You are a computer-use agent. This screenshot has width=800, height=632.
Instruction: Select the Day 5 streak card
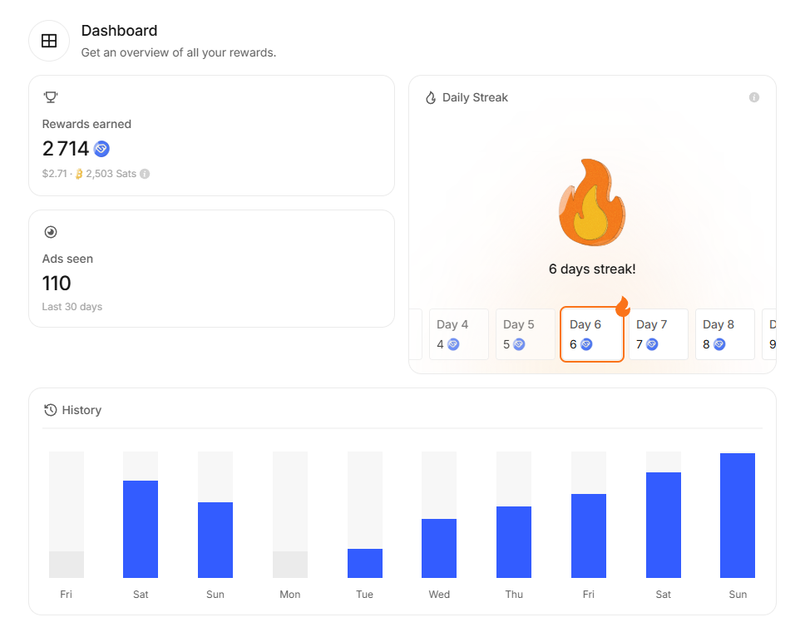[525, 334]
